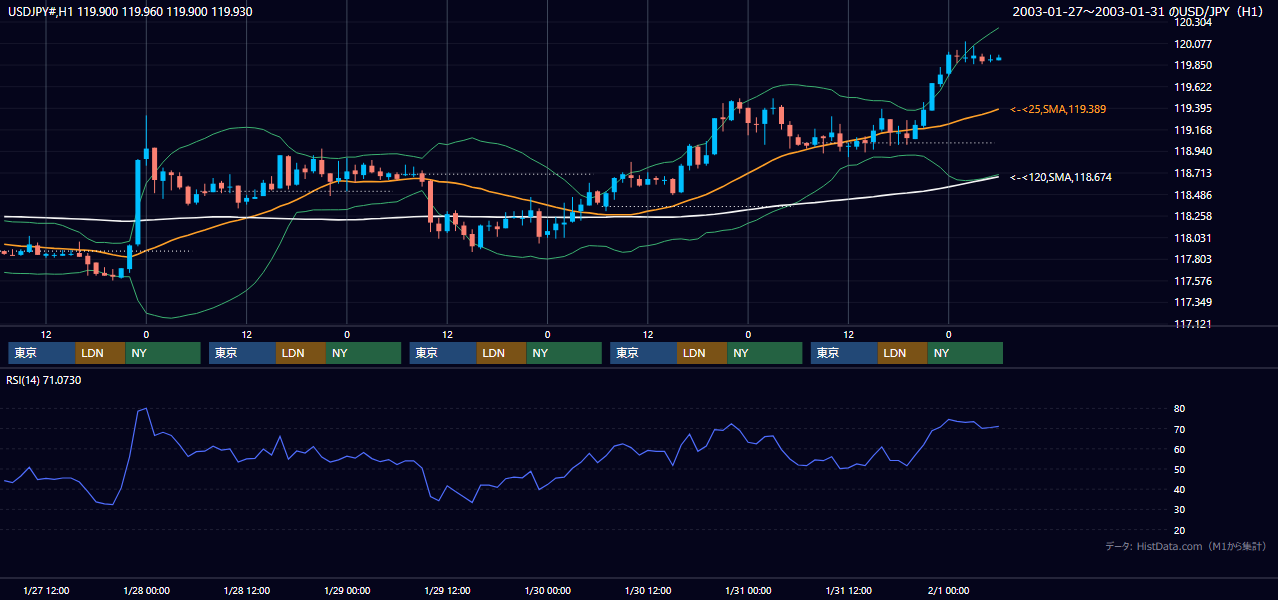Select the 1/28 00:00 date label
This screenshot has width=1278, height=600.
(x=146, y=591)
